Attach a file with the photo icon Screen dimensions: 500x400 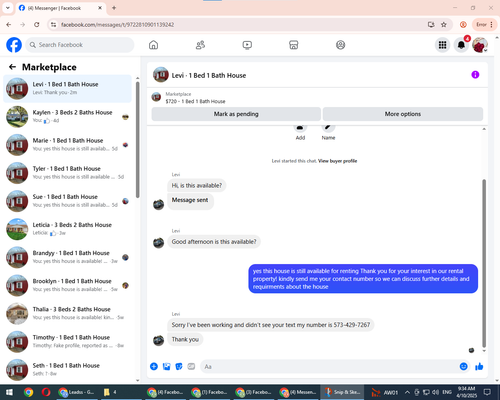[166, 366]
